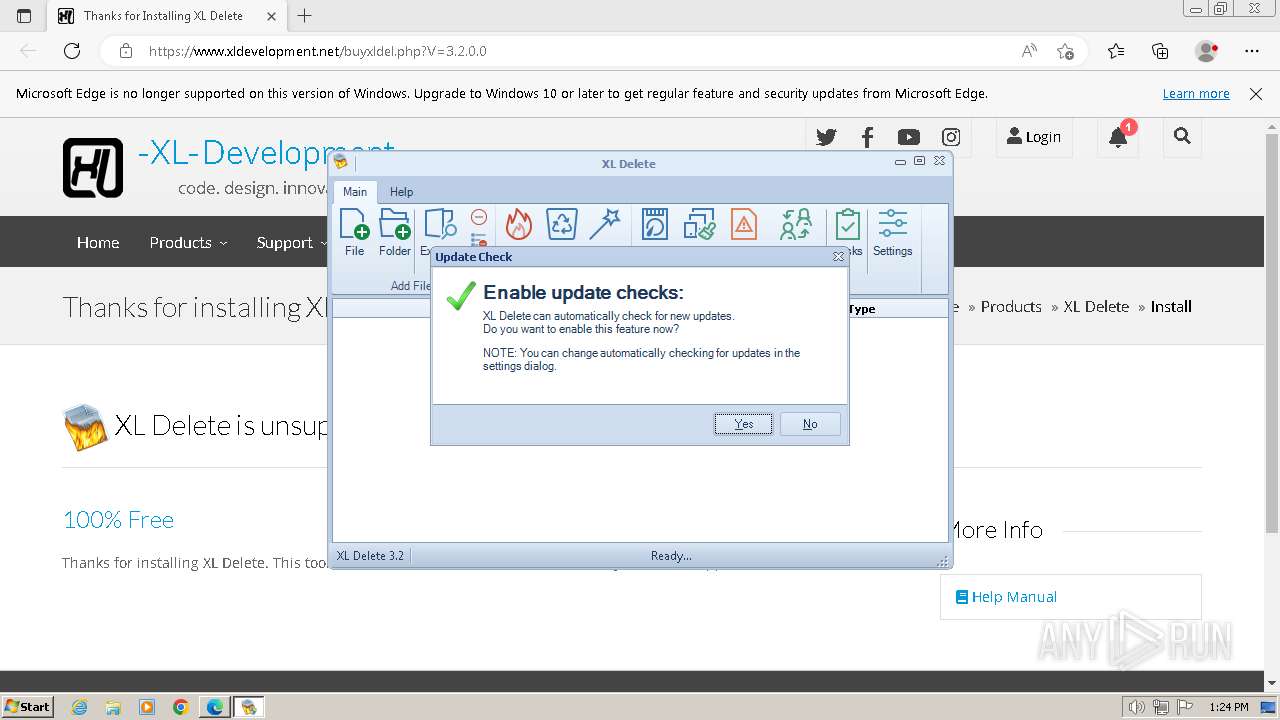Select the Thanks for Installing XL Delete tab
The image size is (1280, 720).
[x=167, y=15]
